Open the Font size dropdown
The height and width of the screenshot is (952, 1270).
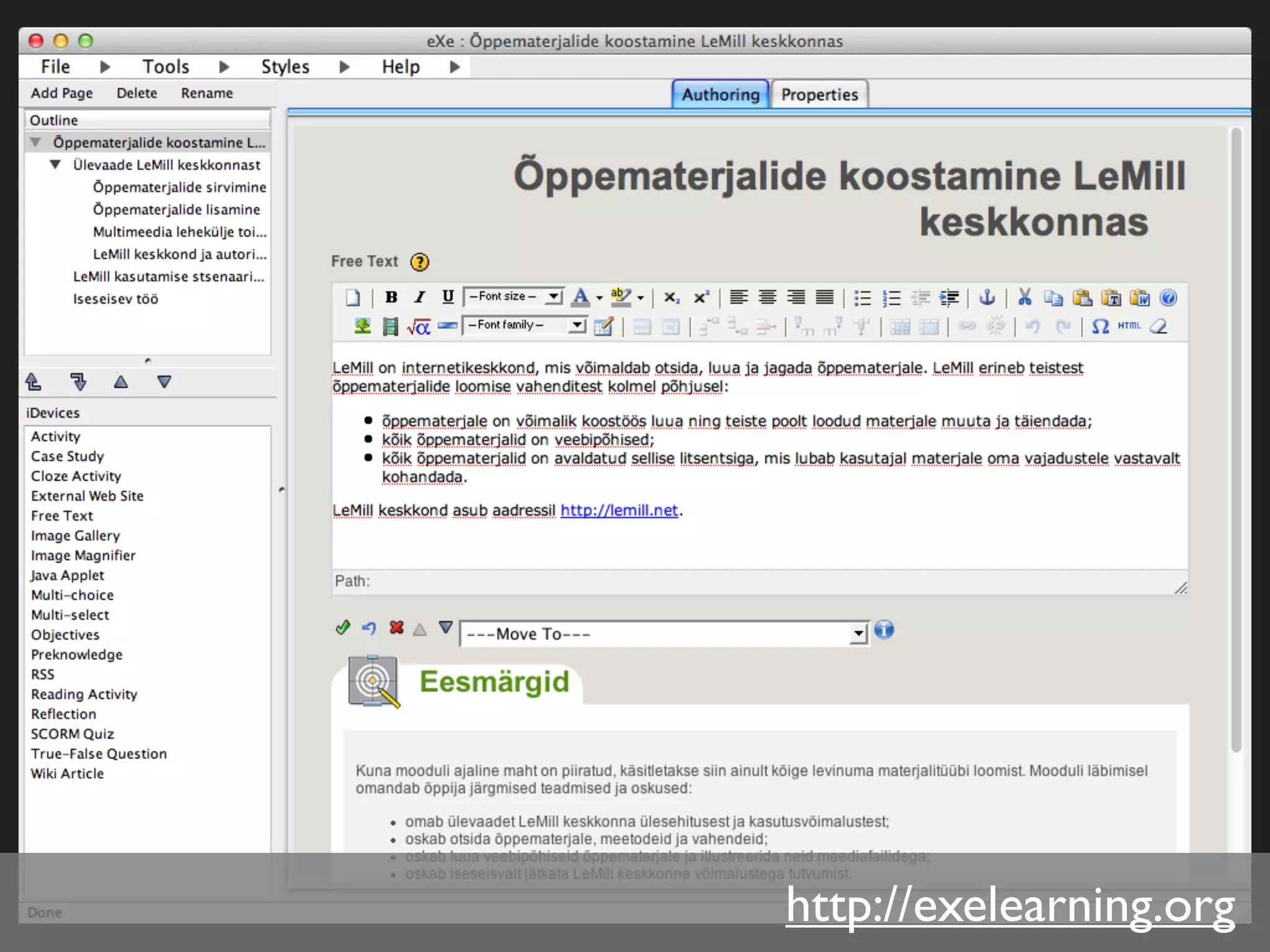point(514,297)
